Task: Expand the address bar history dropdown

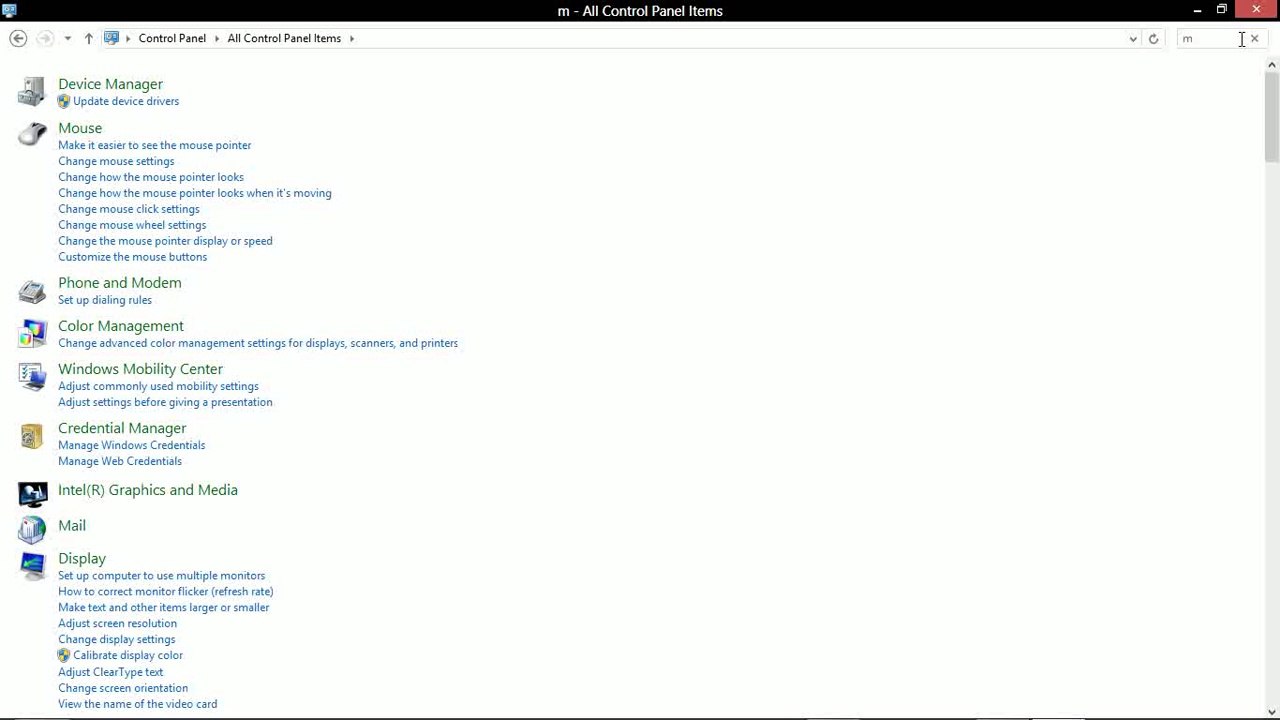Action: point(1133,38)
